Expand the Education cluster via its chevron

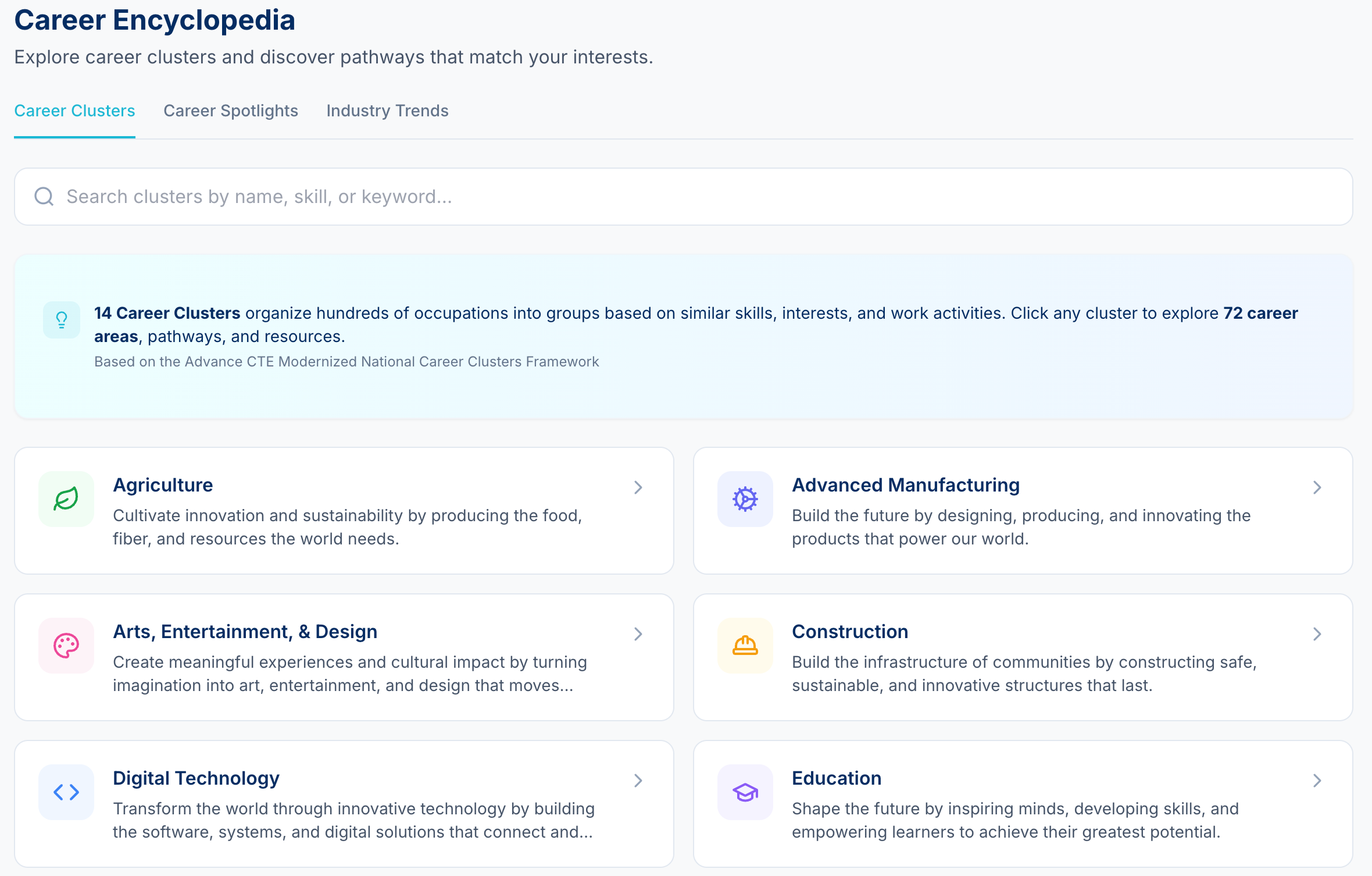(1317, 781)
